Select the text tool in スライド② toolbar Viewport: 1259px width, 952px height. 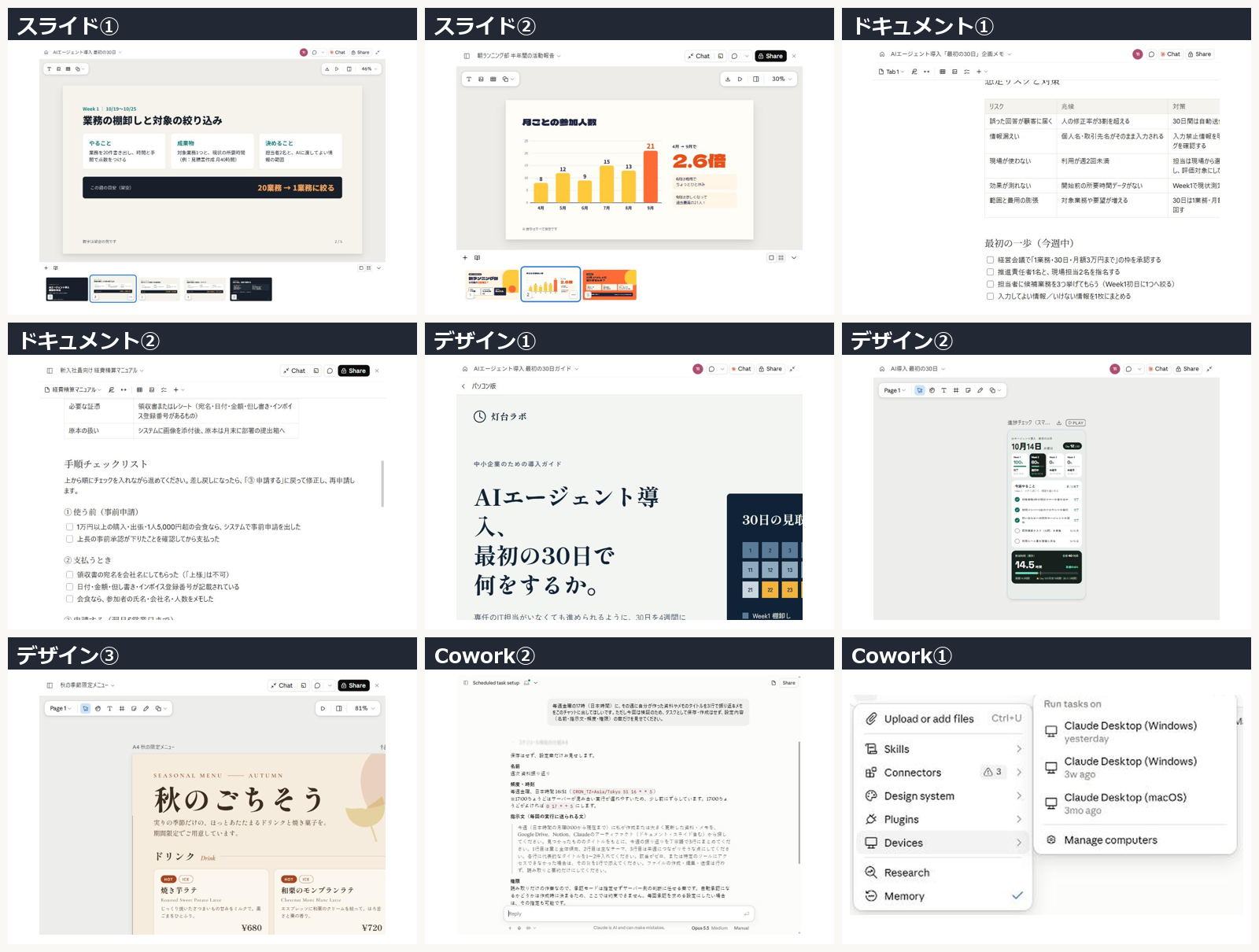(x=469, y=79)
